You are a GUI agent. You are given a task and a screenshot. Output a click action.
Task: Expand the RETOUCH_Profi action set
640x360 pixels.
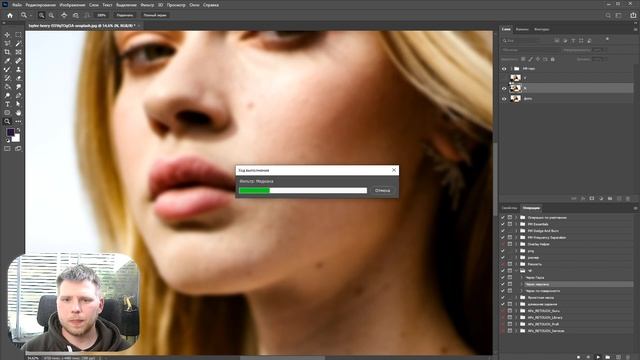(x=516, y=324)
